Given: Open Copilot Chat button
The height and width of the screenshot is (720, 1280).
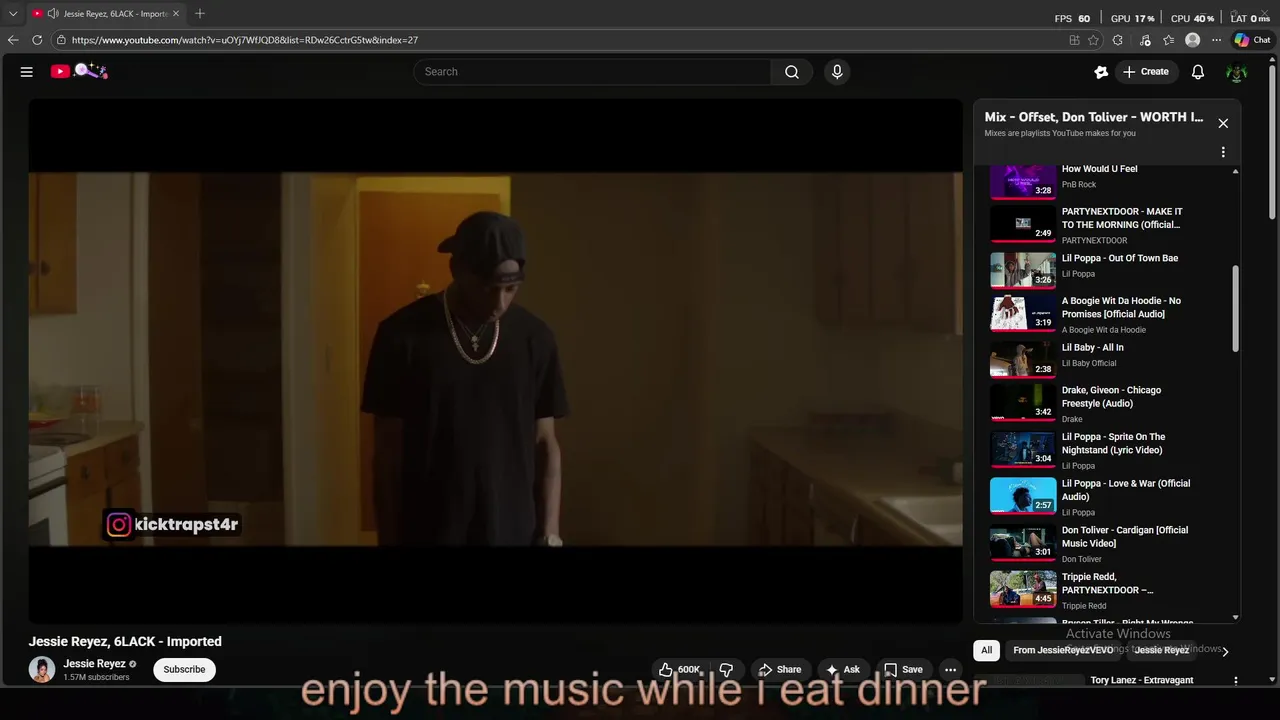Looking at the screenshot, I should point(1252,40).
